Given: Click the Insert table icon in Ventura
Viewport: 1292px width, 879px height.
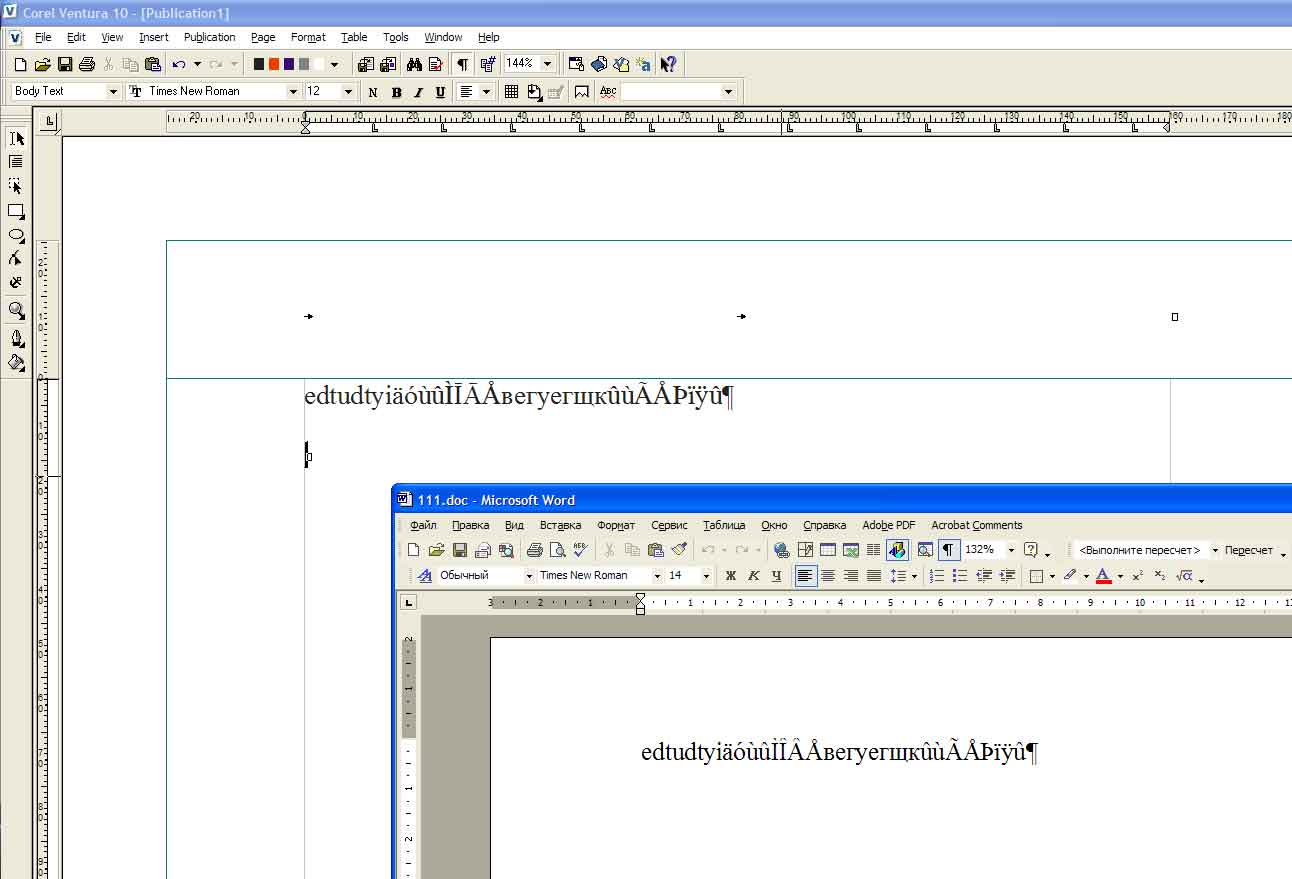Looking at the screenshot, I should [511, 92].
